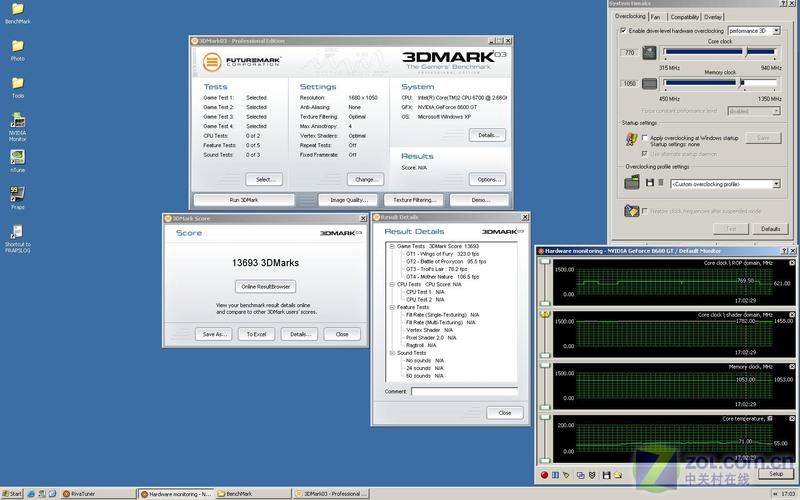The image size is (800, 500).
Task: Delete the overclocking profile with the trash icon
Action: tap(661, 182)
